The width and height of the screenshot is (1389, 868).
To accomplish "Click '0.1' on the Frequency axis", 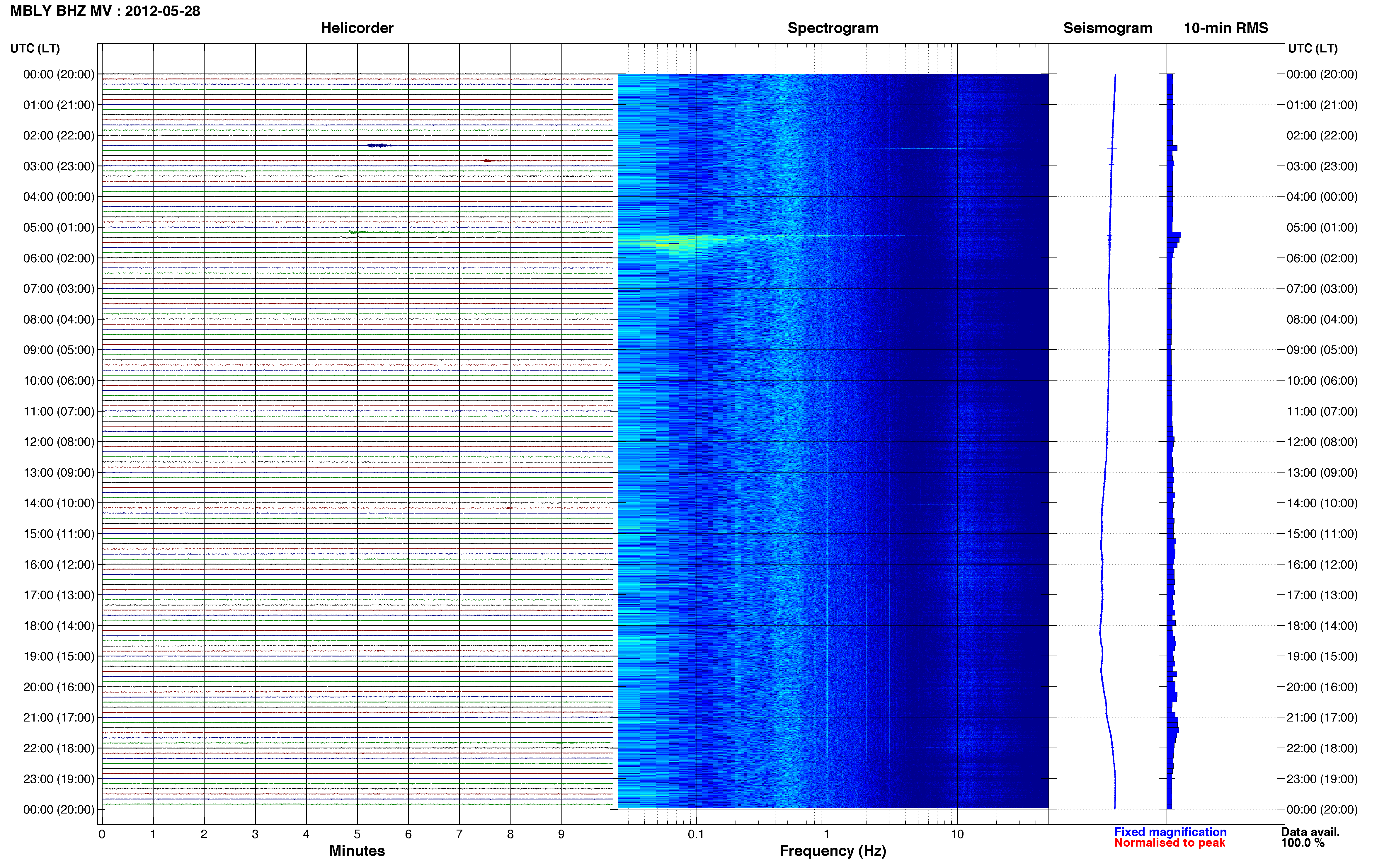I will pyautogui.click(x=696, y=834).
